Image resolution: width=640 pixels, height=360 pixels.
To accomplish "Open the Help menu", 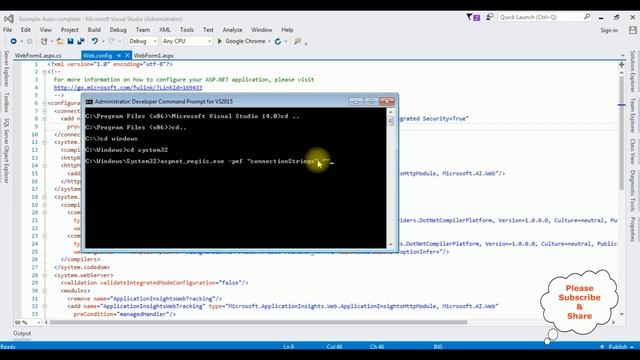I will (287, 30).
